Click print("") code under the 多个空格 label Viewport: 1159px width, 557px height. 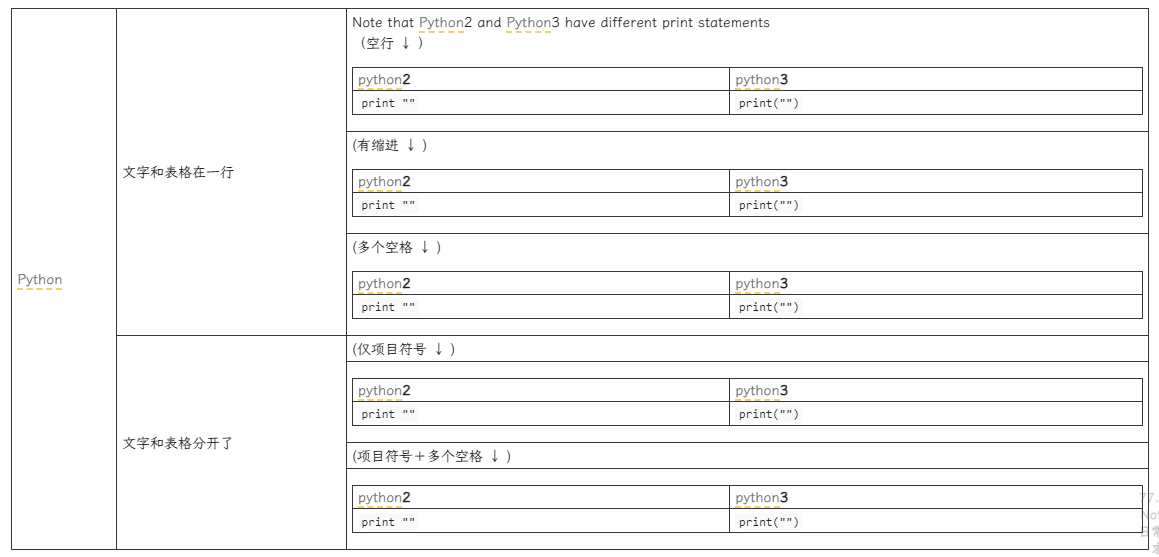[768, 307]
